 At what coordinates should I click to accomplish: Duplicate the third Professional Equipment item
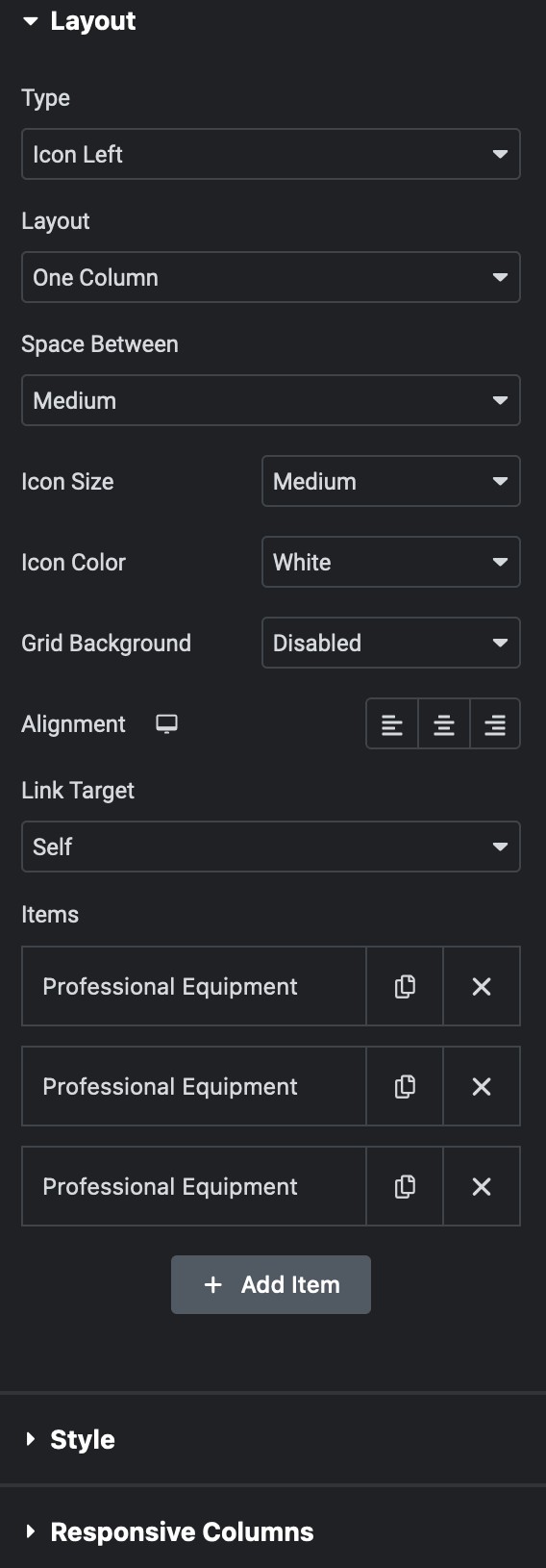click(x=405, y=1186)
